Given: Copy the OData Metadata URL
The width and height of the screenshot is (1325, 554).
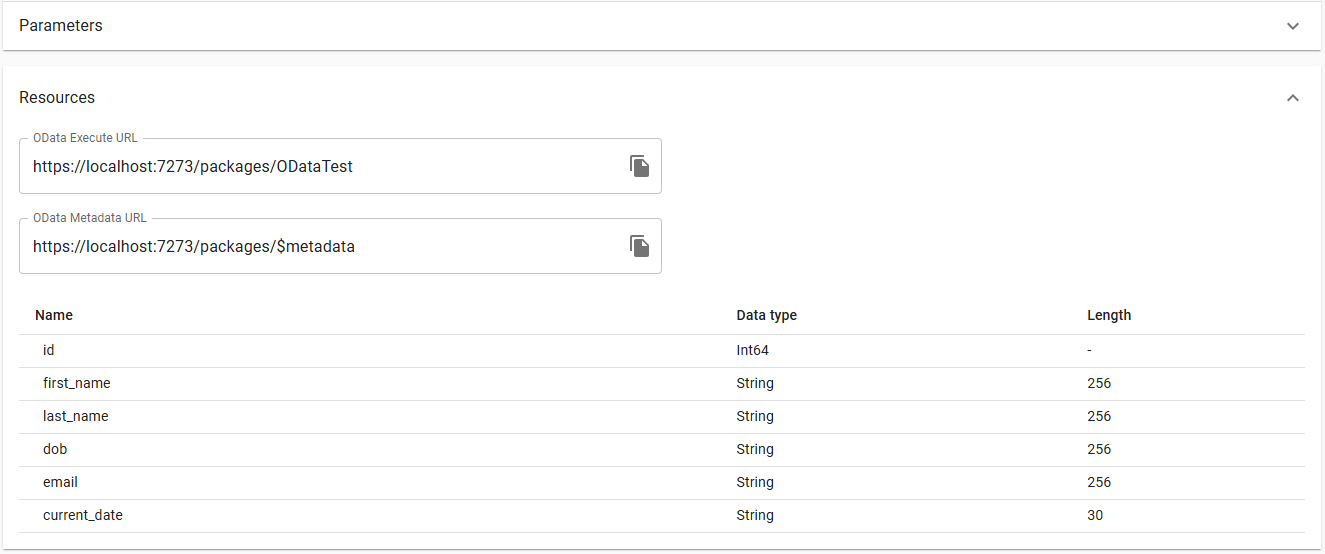Looking at the screenshot, I should click(x=640, y=246).
